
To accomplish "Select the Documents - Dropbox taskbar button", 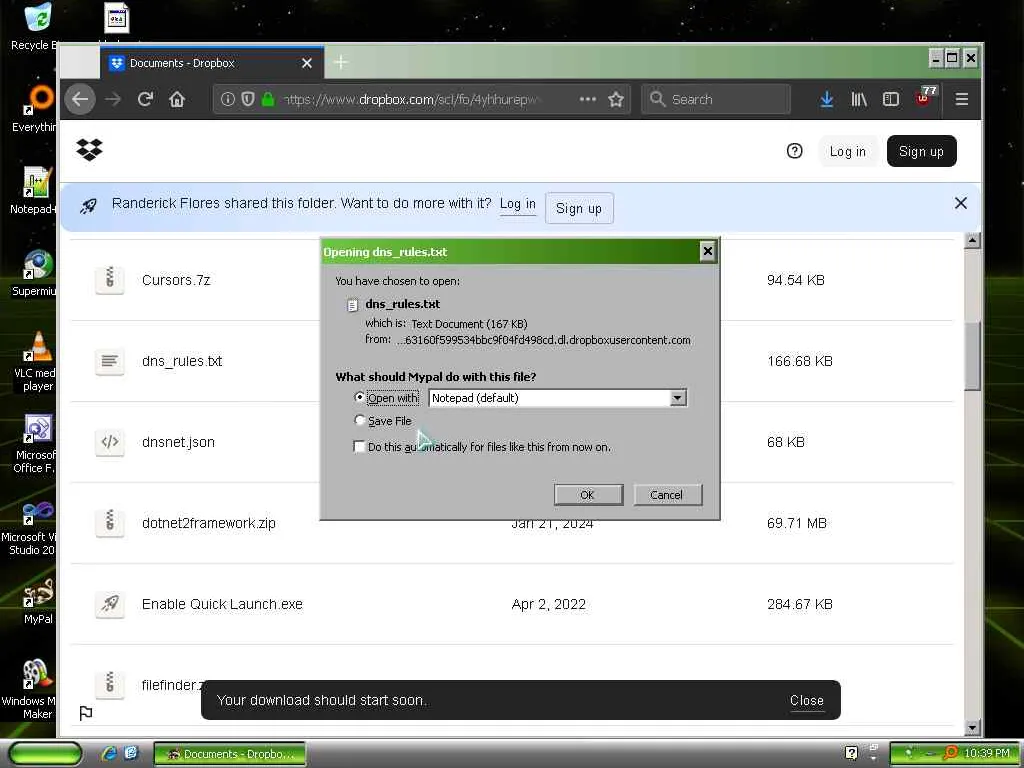I will click(229, 754).
